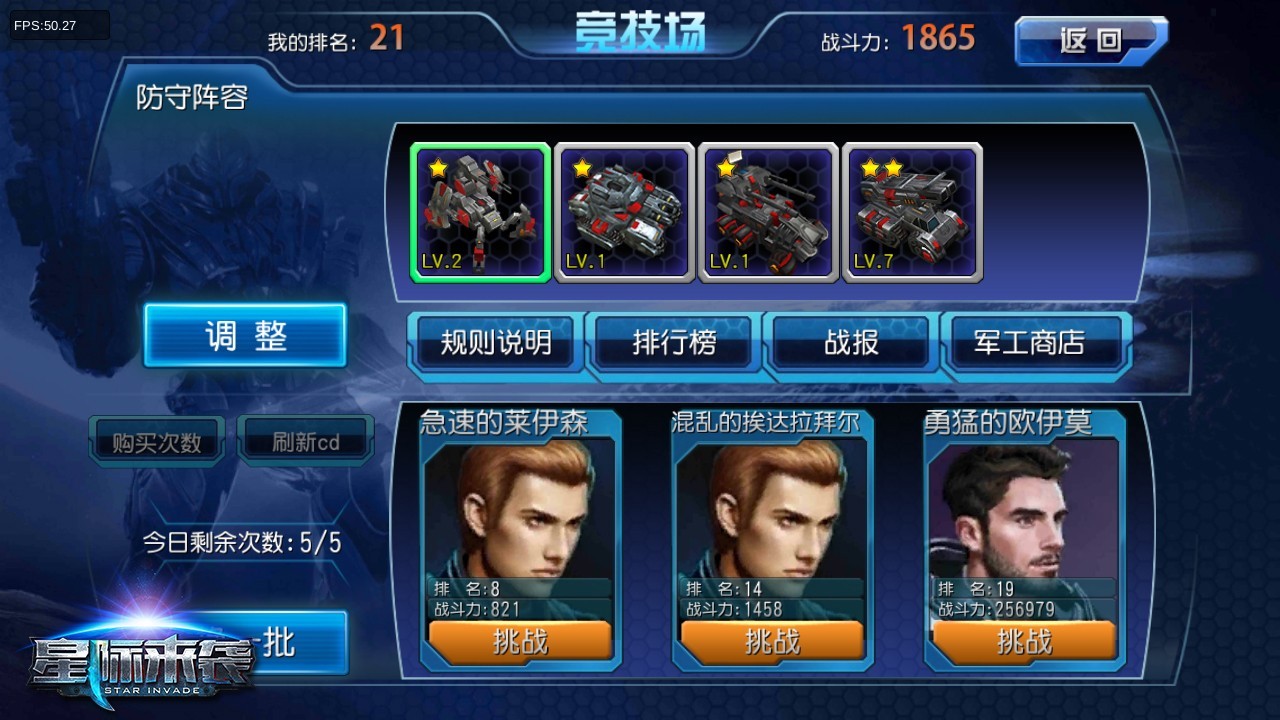Challenge opponent 勇猛的欧伊莫 ranked 19
The image size is (1280, 720).
pyautogui.click(x=1025, y=641)
